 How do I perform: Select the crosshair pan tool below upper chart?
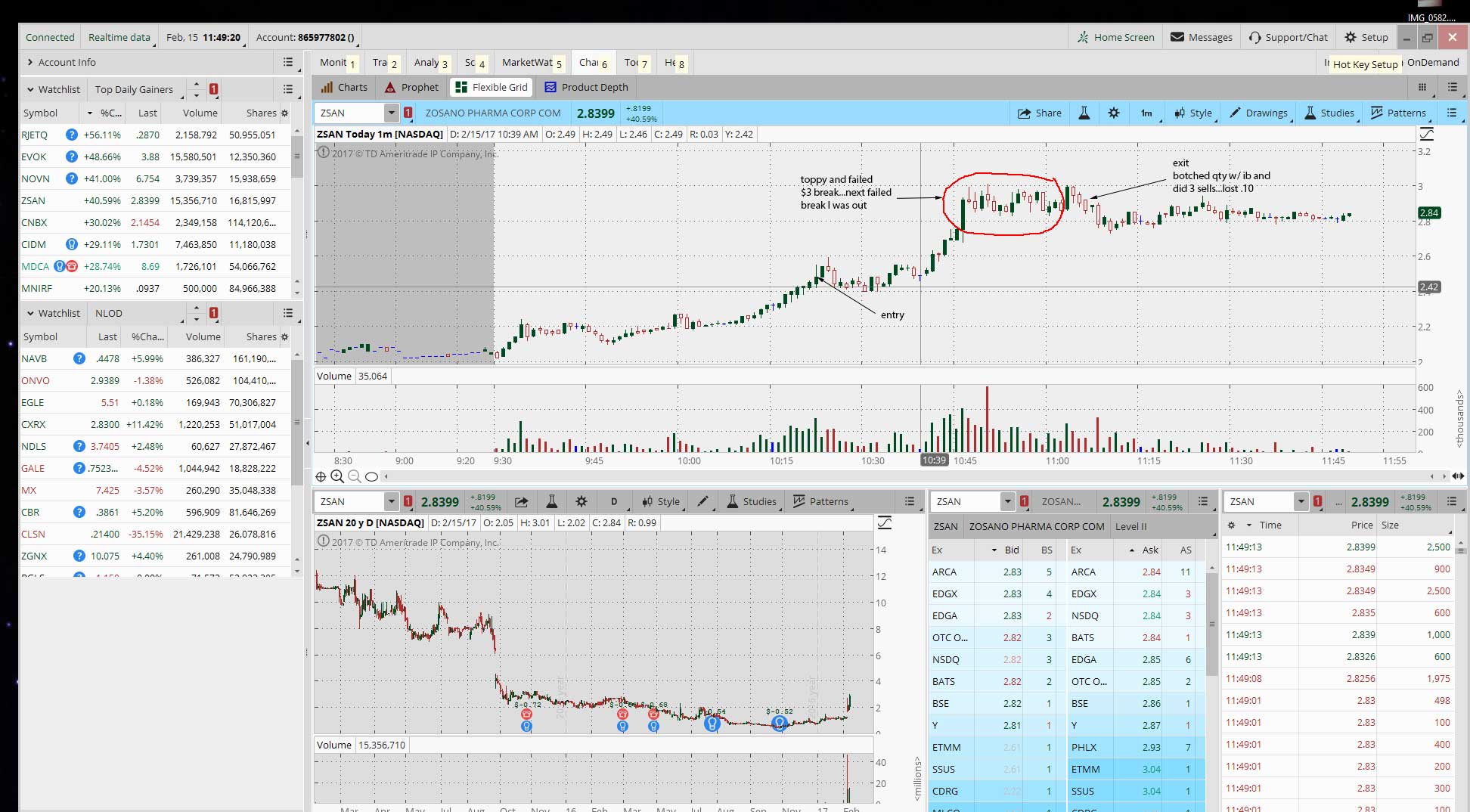(321, 476)
